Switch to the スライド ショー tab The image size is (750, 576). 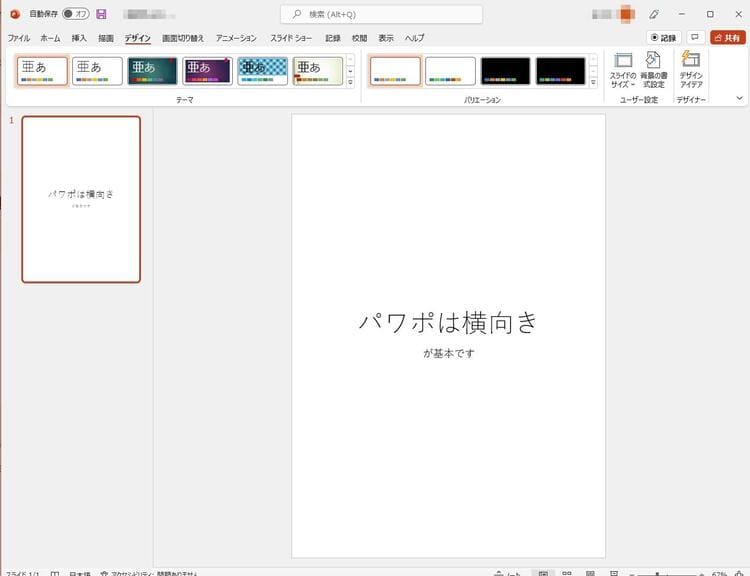(x=291, y=38)
